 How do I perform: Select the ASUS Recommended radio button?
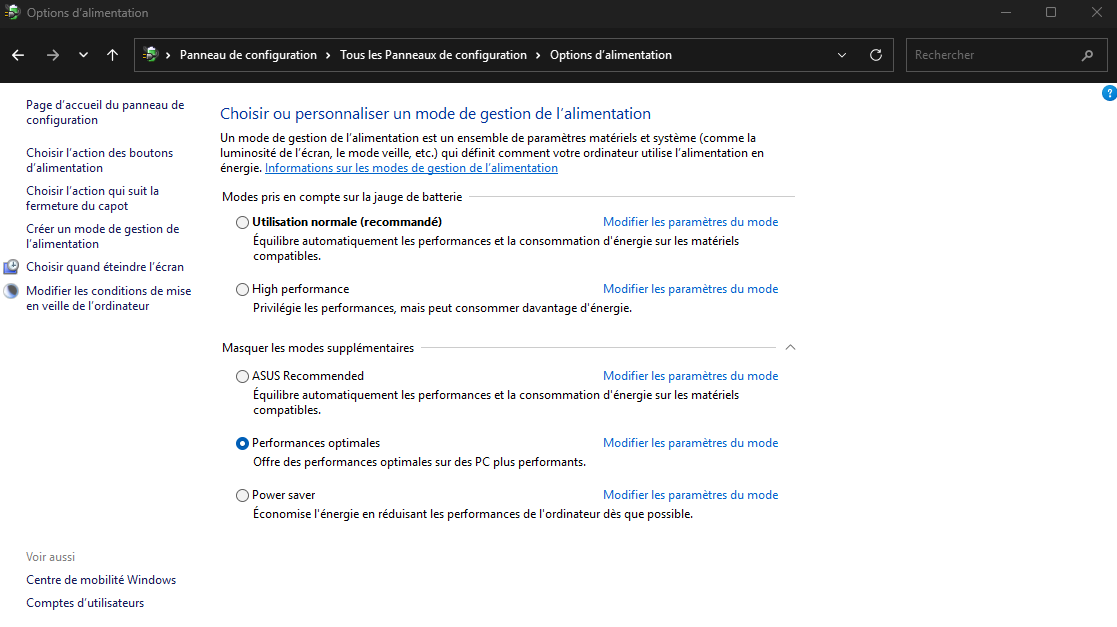pos(242,376)
